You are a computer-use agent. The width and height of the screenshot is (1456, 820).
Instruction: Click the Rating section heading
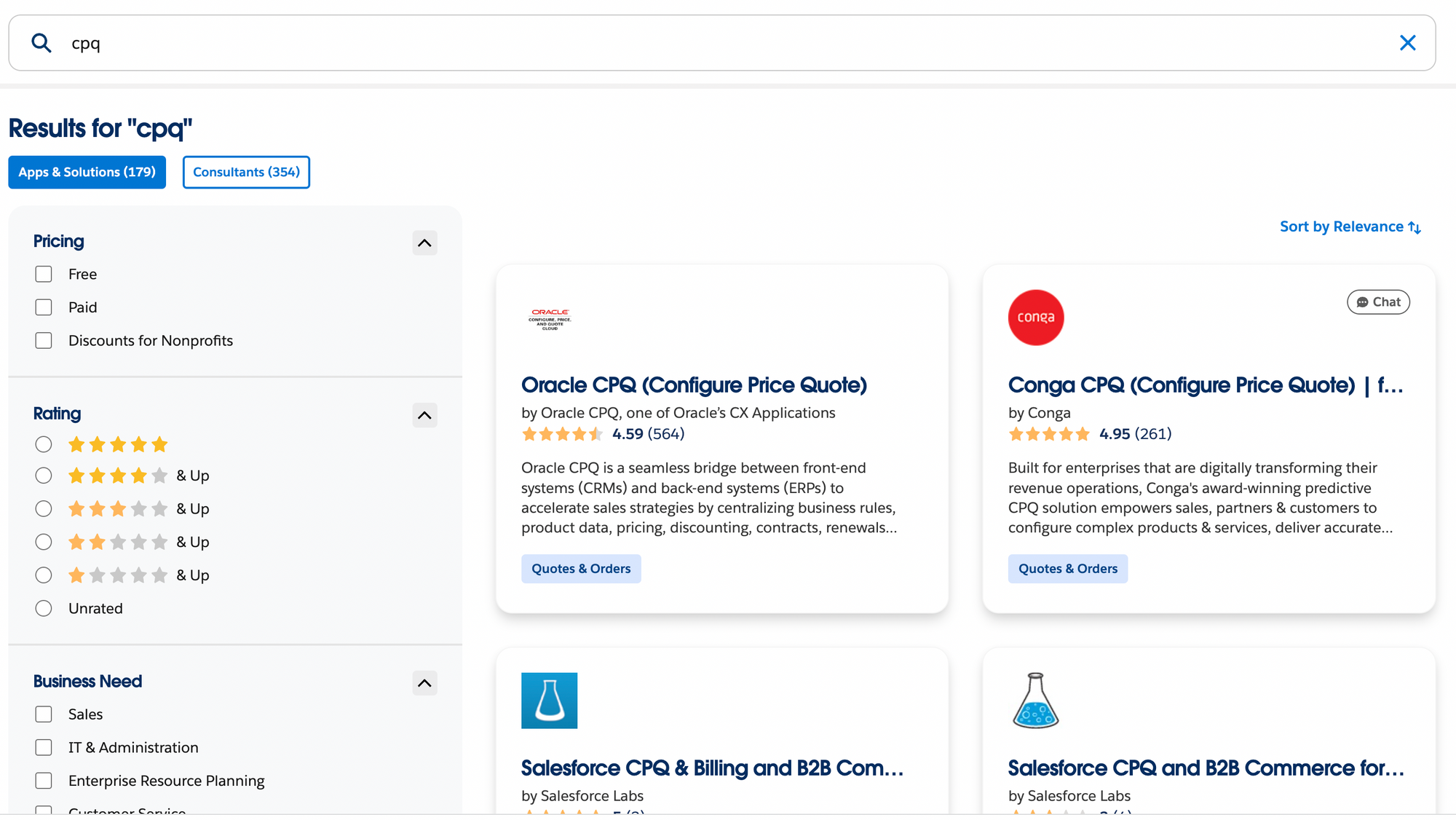57,414
